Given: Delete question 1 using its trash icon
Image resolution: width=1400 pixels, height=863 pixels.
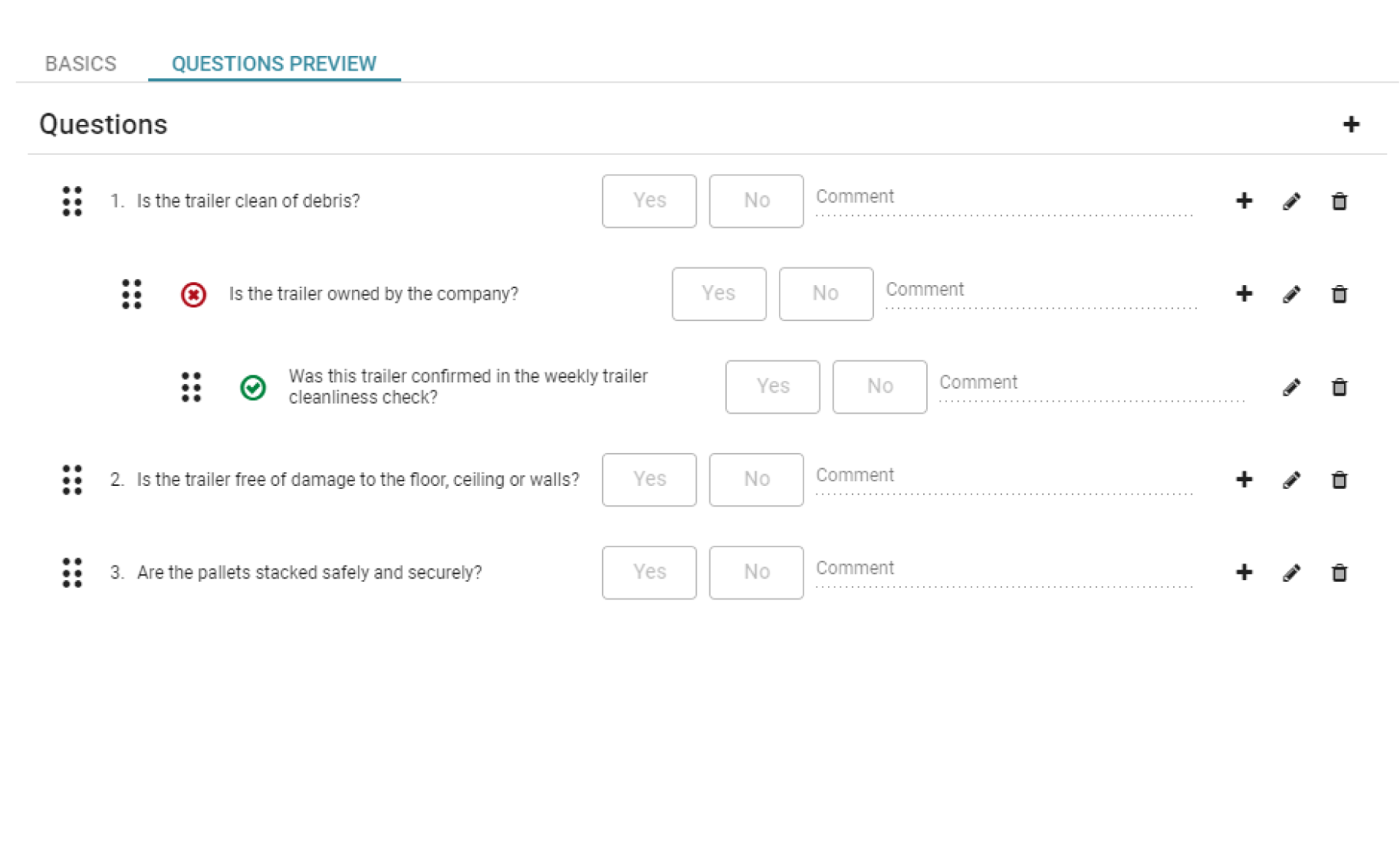Looking at the screenshot, I should pos(1339,201).
